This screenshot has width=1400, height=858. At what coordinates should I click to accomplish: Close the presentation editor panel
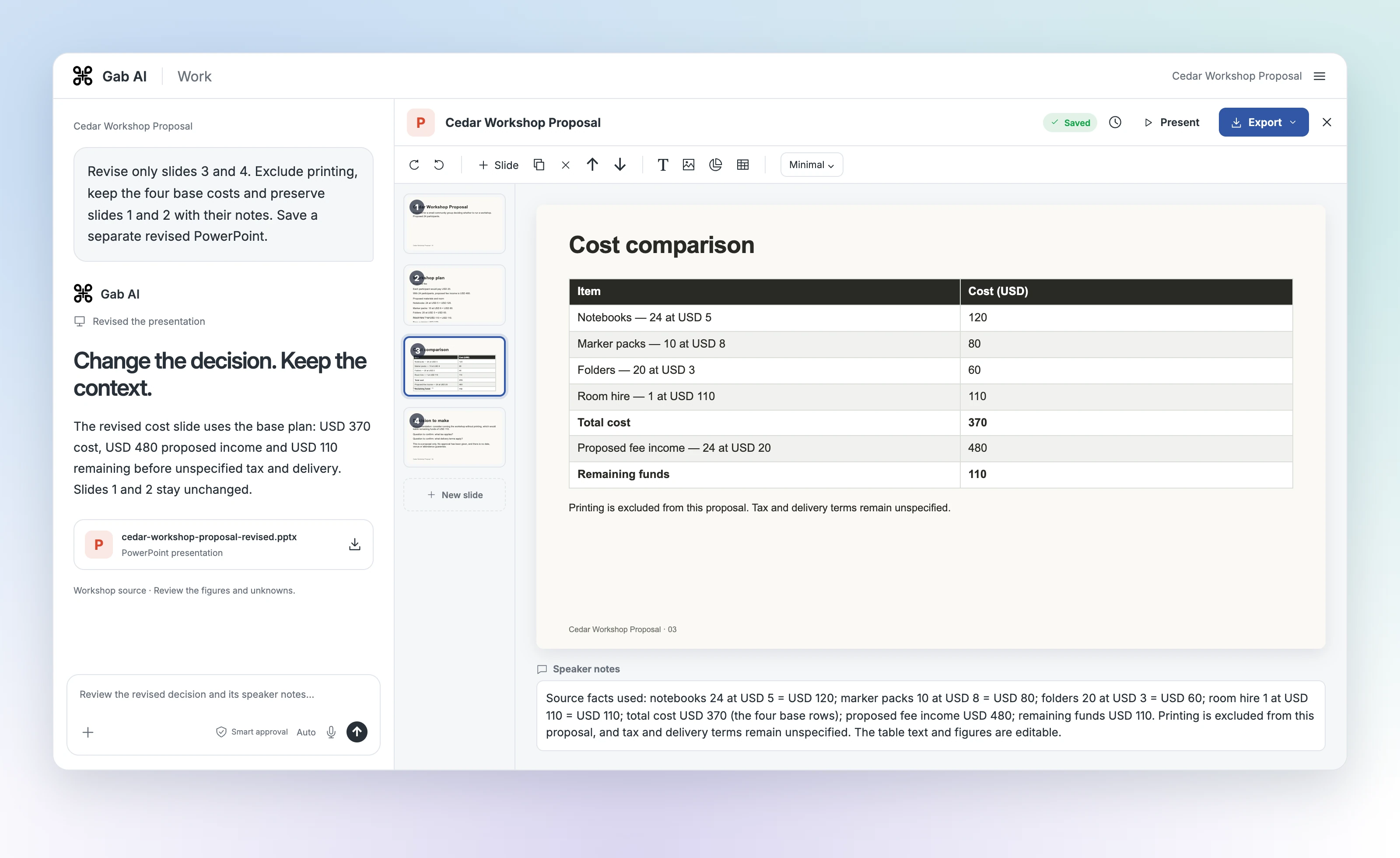click(1326, 122)
